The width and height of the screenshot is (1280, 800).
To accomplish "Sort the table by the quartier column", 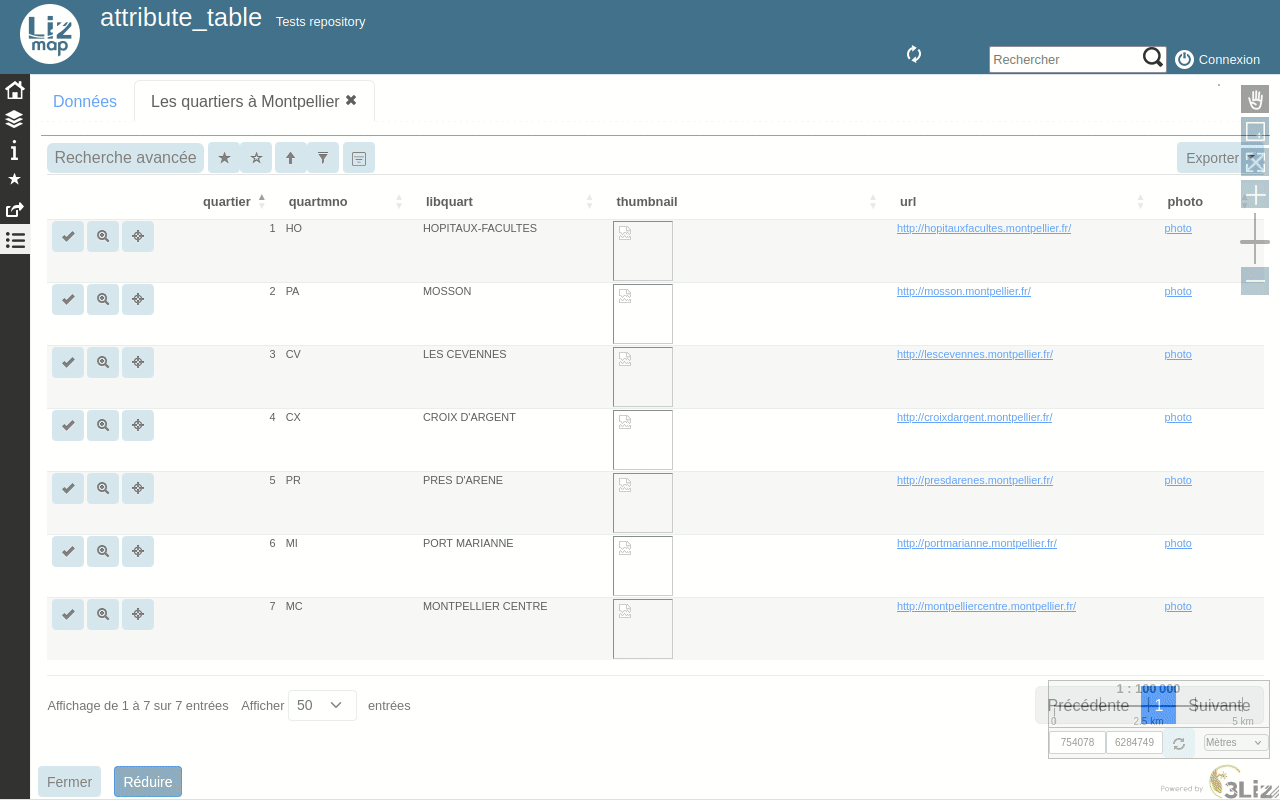I will click(226, 201).
